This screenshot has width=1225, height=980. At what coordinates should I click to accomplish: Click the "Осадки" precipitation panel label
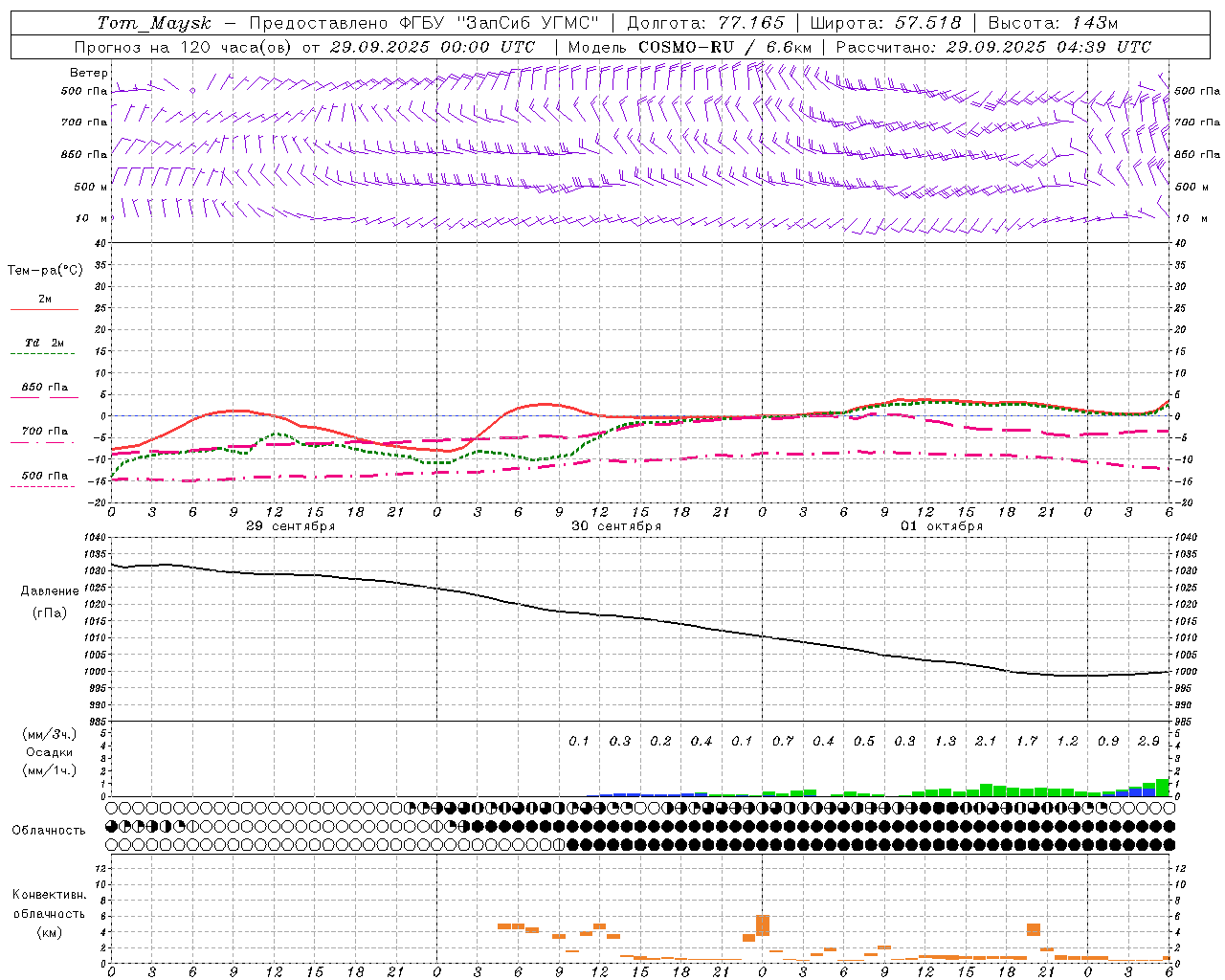click(x=49, y=752)
